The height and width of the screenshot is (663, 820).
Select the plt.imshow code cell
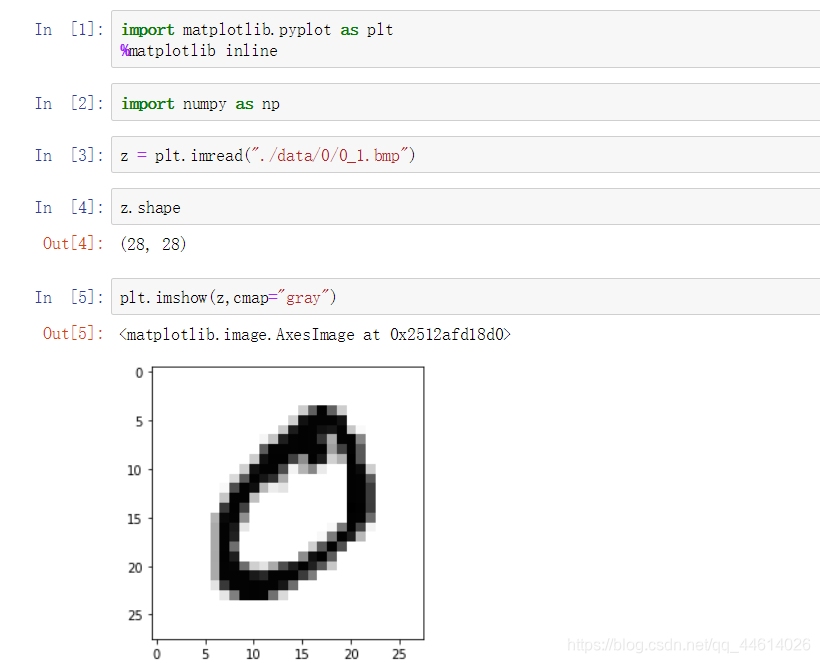[465, 297]
